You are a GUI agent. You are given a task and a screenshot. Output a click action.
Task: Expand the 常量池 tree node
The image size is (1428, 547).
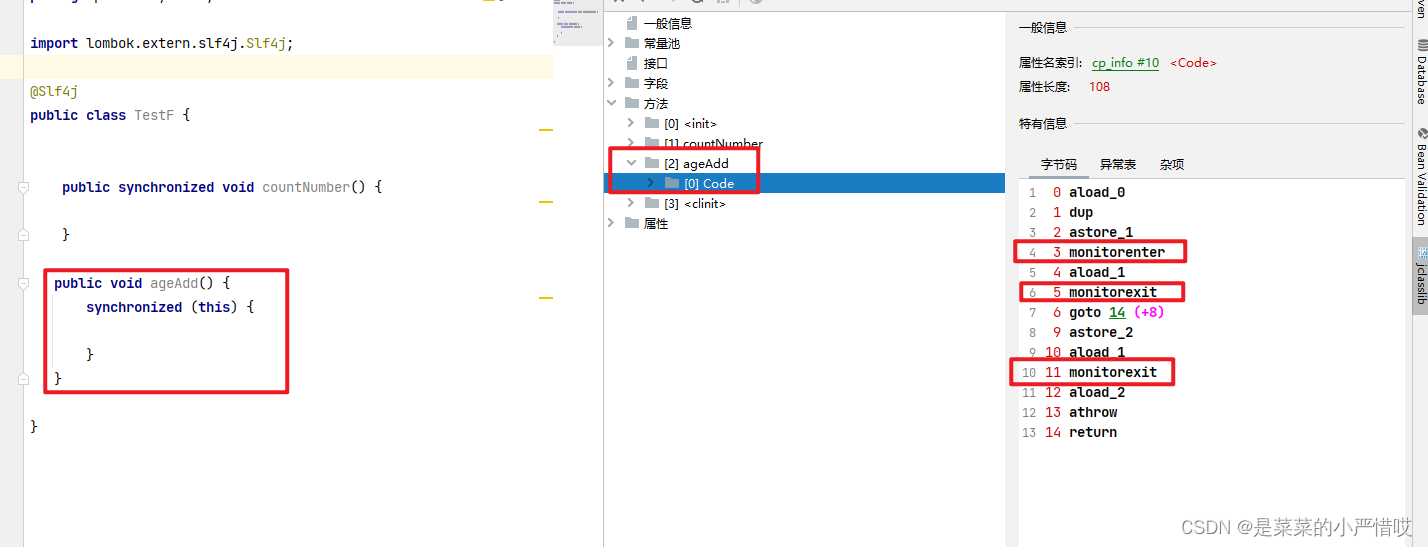(x=612, y=43)
